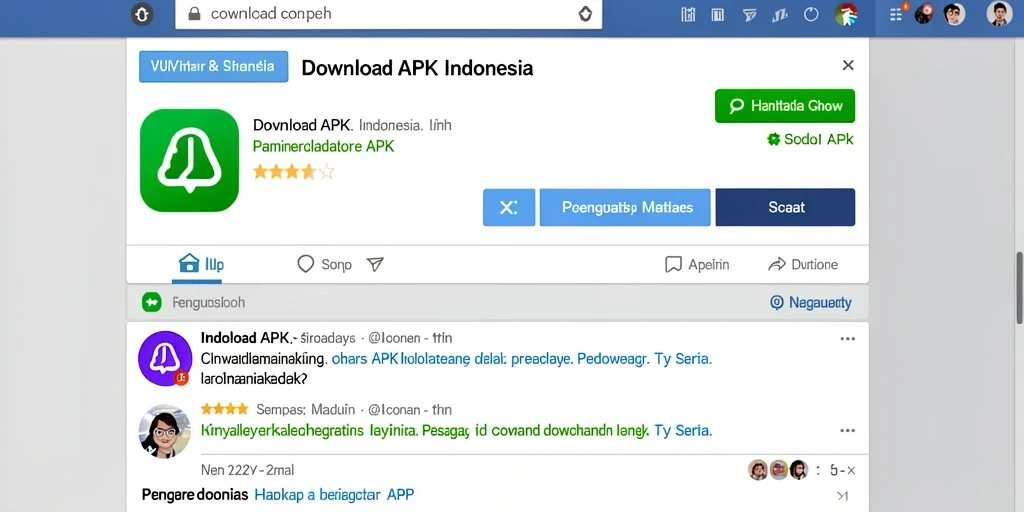The width and height of the screenshot is (1024, 512).
Task: Click the 'Paminercladatore APK' green link
Action: (323, 146)
